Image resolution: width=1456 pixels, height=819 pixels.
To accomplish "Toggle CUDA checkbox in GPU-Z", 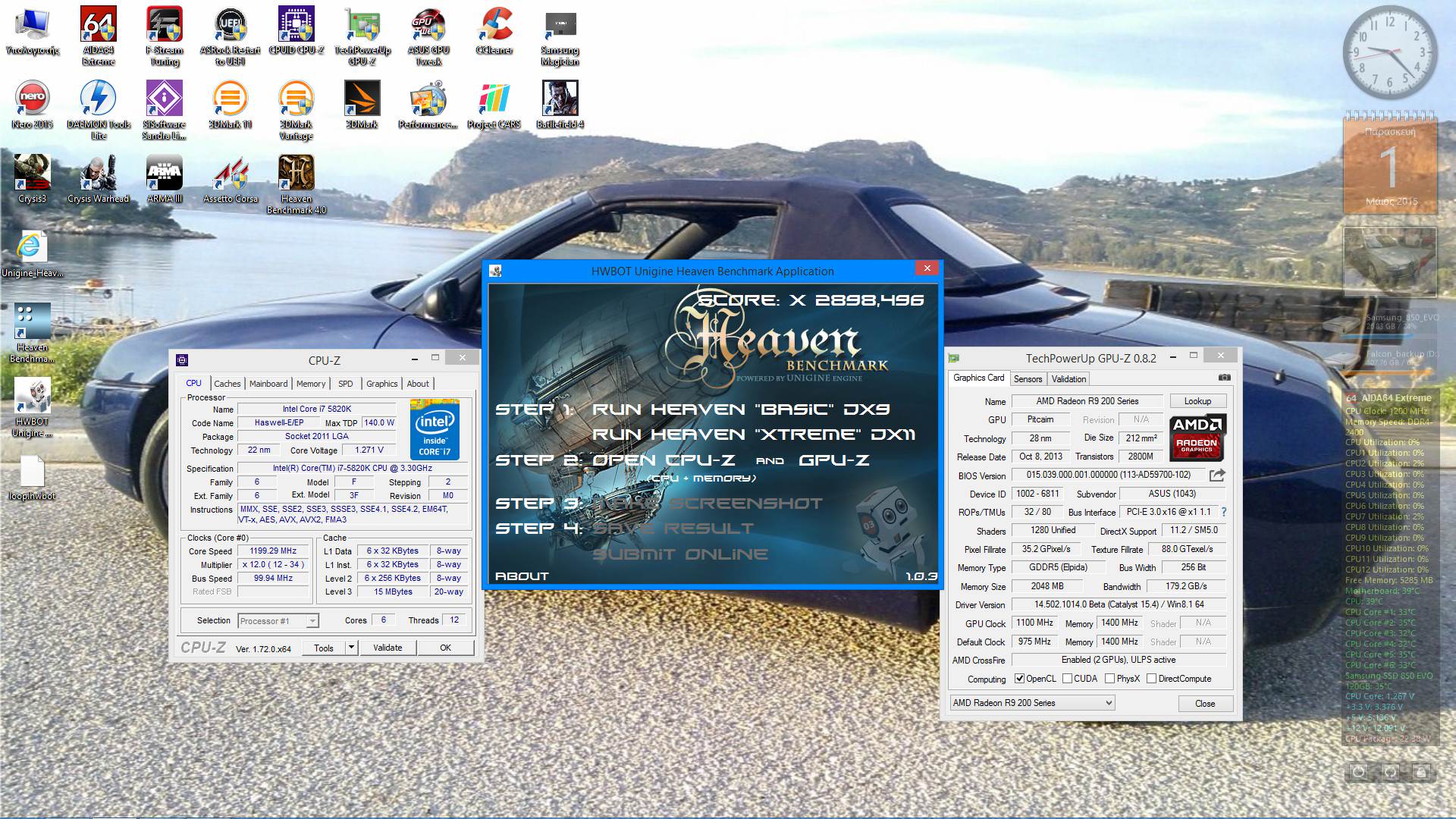I will click(1067, 679).
